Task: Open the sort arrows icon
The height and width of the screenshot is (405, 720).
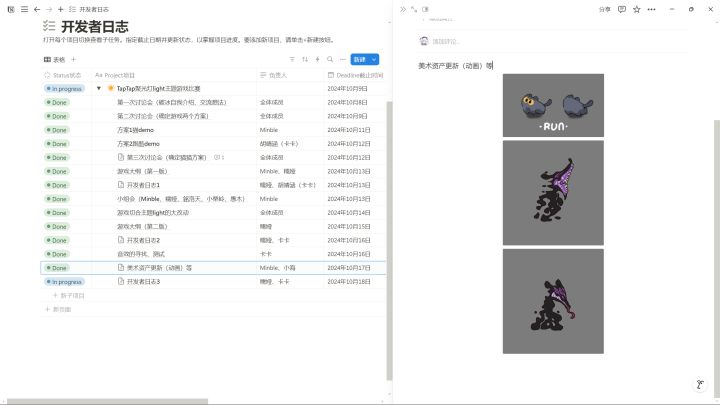Action: pos(305,59)
